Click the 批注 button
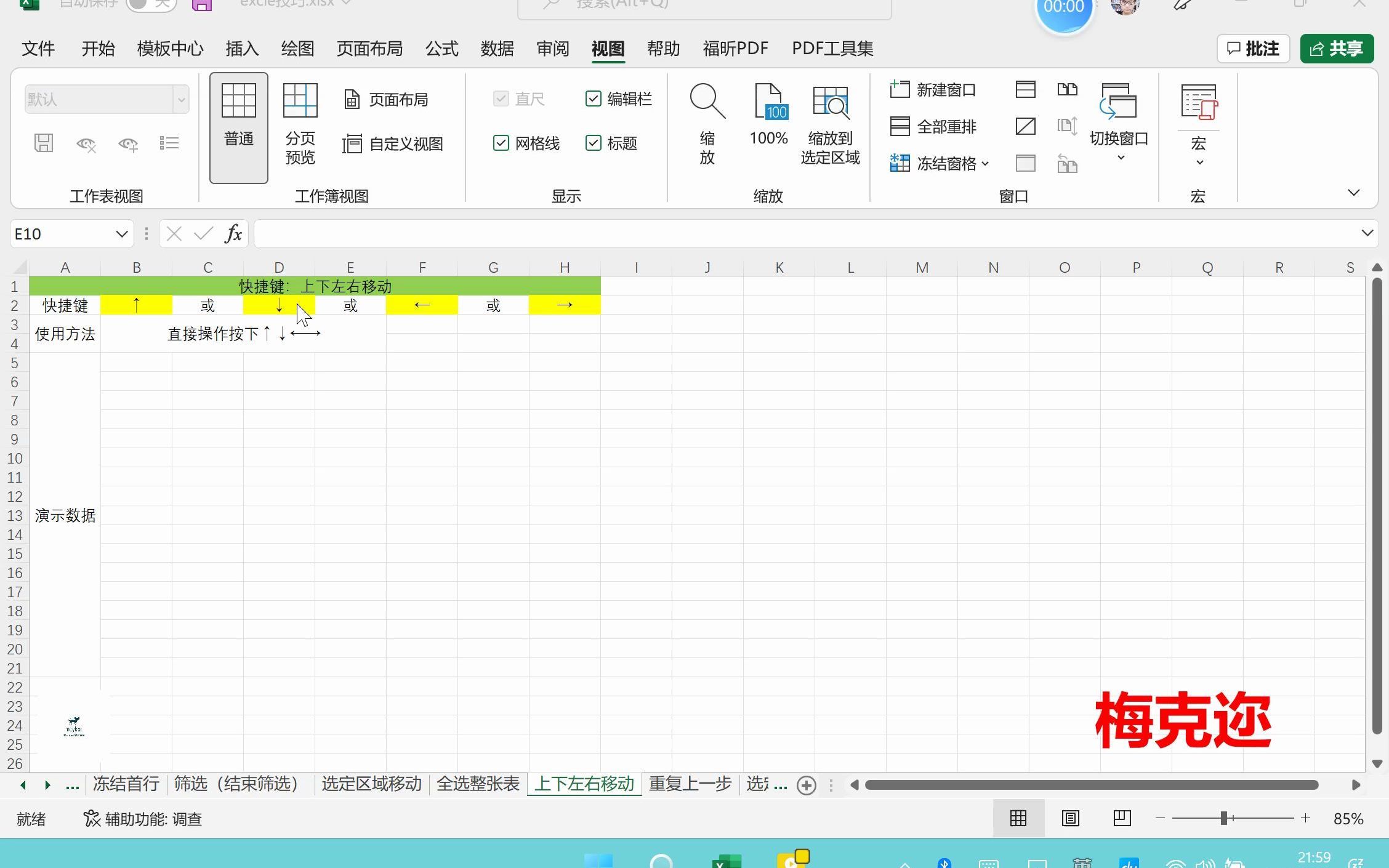The width and height of the screenshot is (1389, 868). [1253, 49]
